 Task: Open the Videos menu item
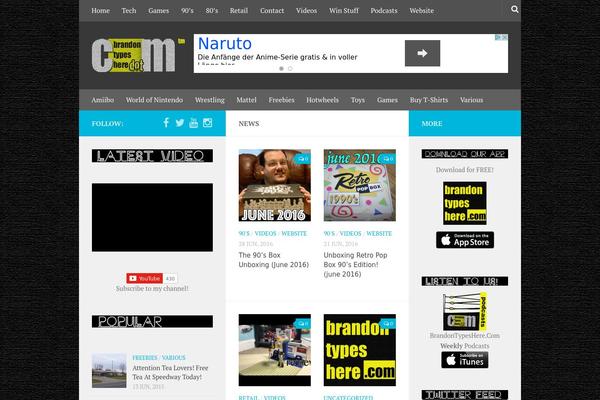pos(306,11)
